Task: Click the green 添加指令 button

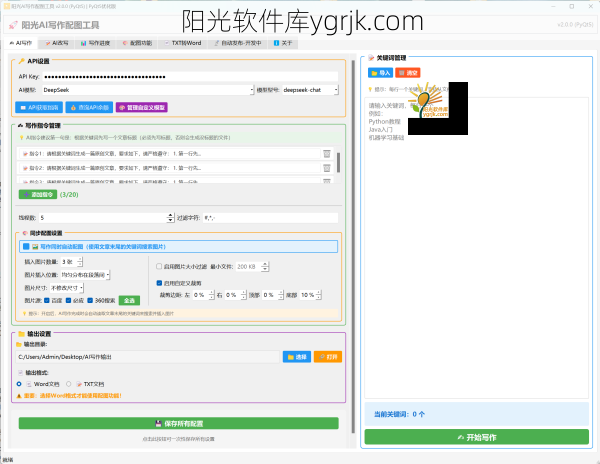Action: (38, 194)
